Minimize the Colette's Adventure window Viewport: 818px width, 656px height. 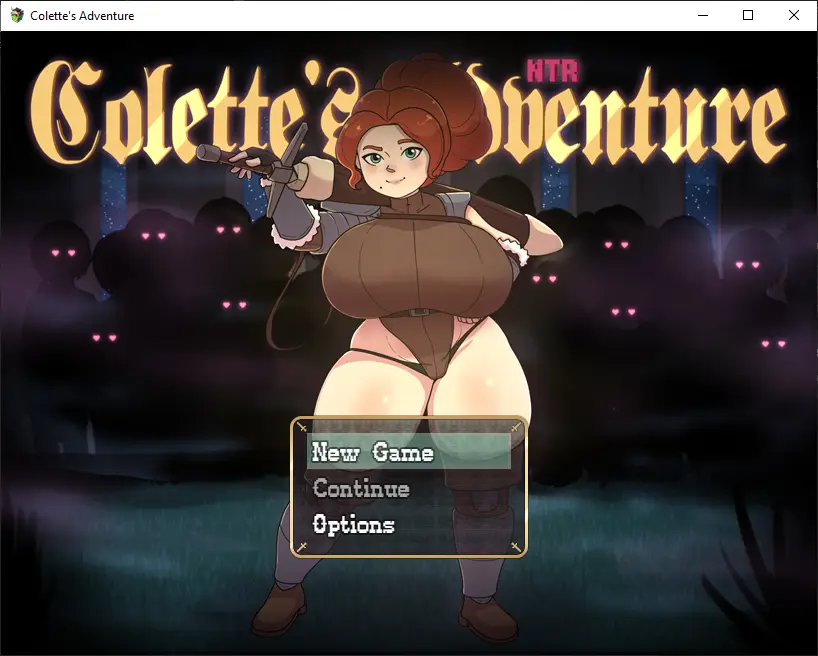(x=703, y=15)
